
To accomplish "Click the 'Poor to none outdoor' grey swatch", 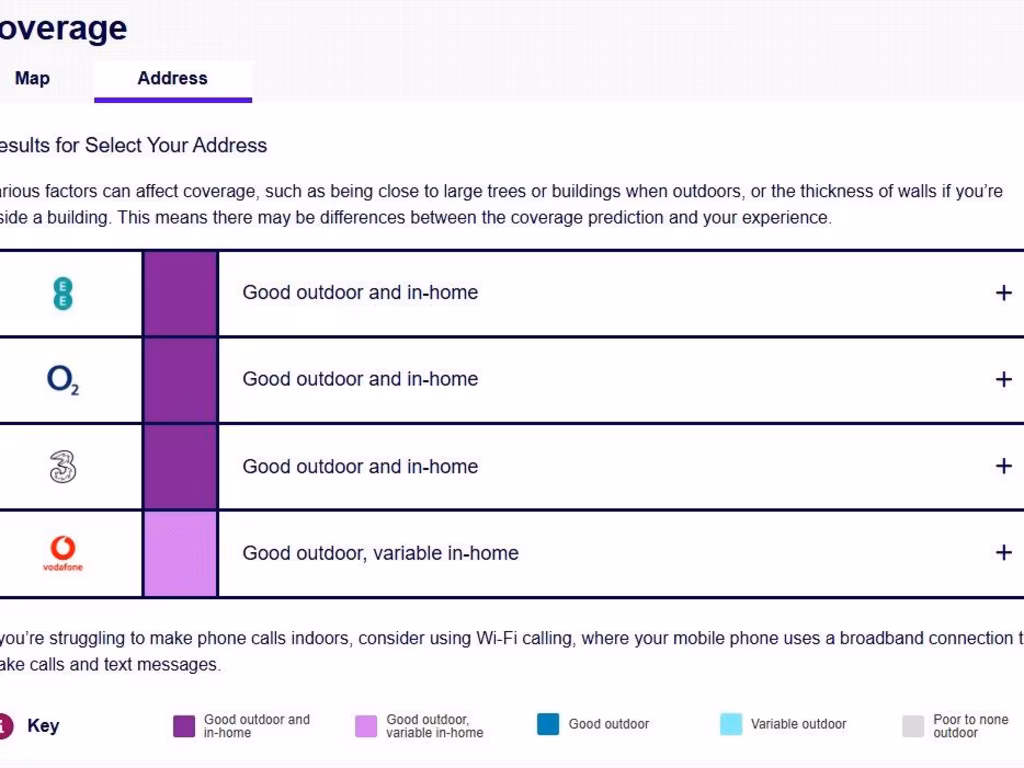I will coord(913,726).
